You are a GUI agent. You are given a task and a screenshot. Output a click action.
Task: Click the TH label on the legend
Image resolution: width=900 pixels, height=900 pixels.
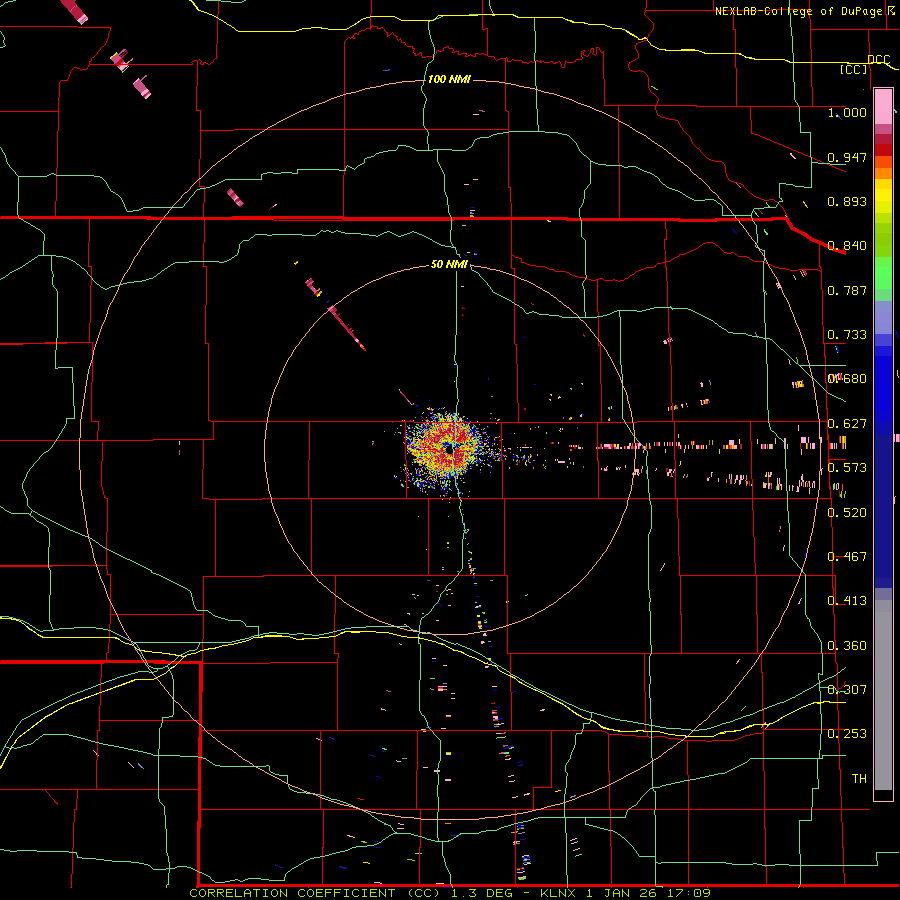859,779
